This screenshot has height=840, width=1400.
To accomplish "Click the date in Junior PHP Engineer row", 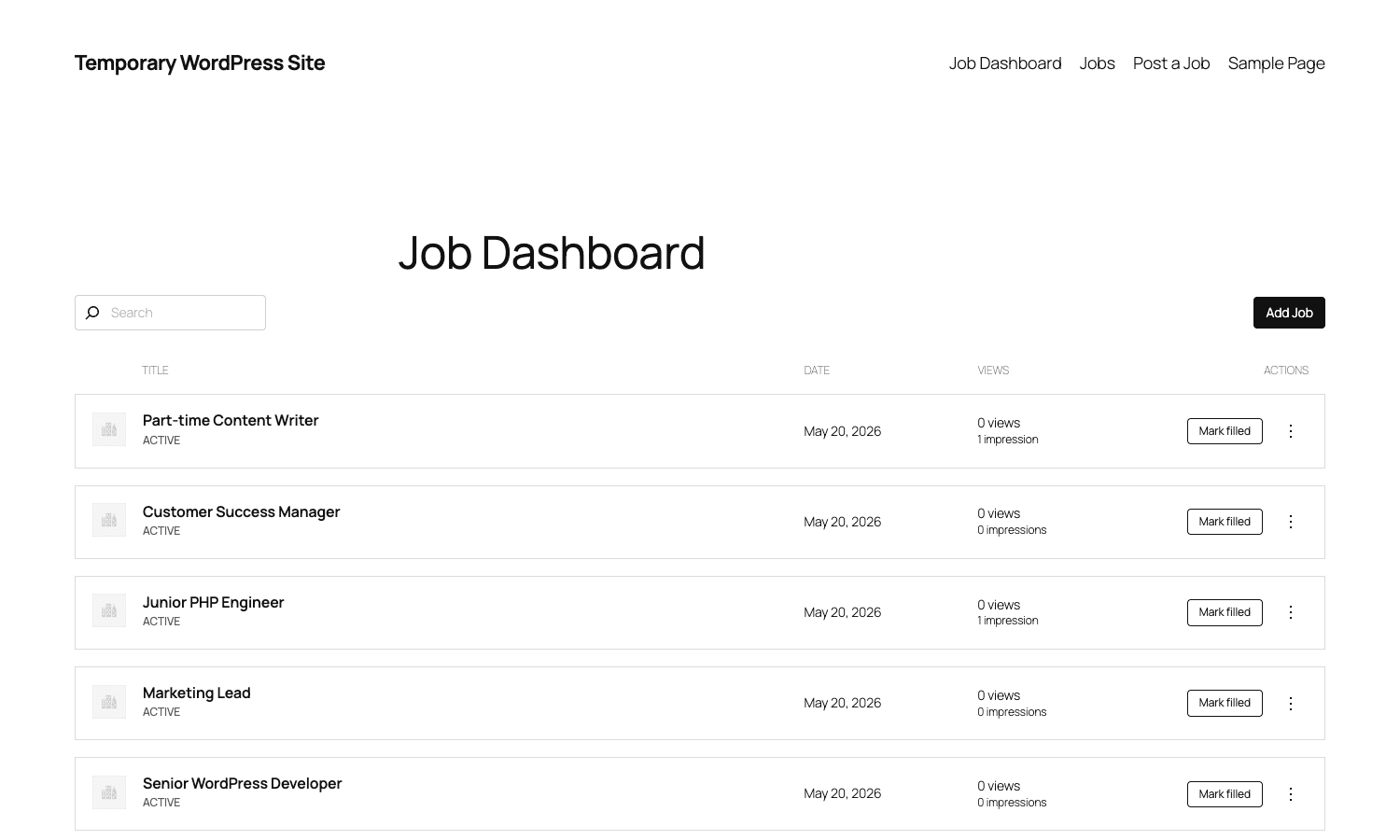I will pyautogui.click(x=843, y=612).
